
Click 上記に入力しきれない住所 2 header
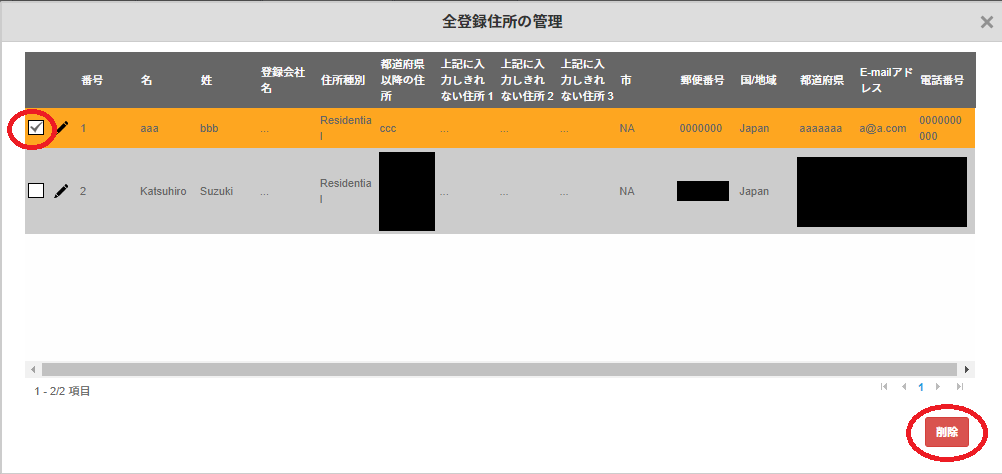tap(527, 80)
